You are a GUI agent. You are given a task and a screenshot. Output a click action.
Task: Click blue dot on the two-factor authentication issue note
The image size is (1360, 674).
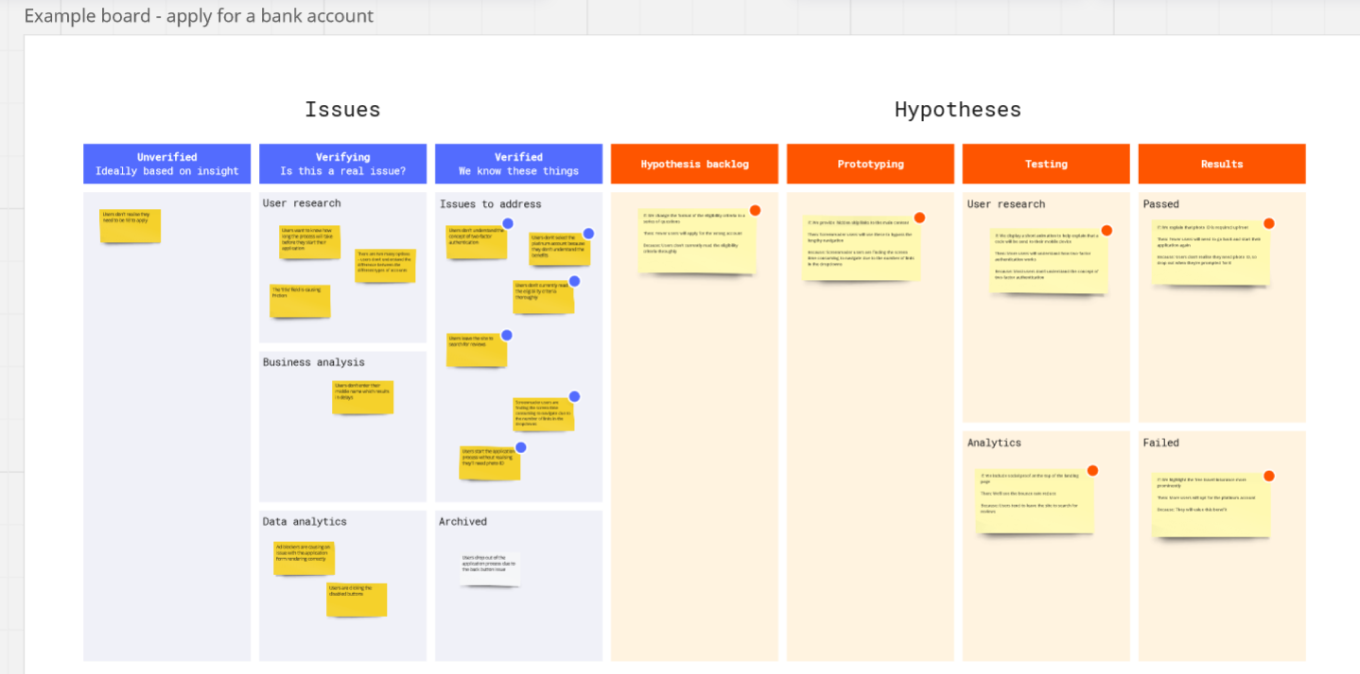[508, 224]
